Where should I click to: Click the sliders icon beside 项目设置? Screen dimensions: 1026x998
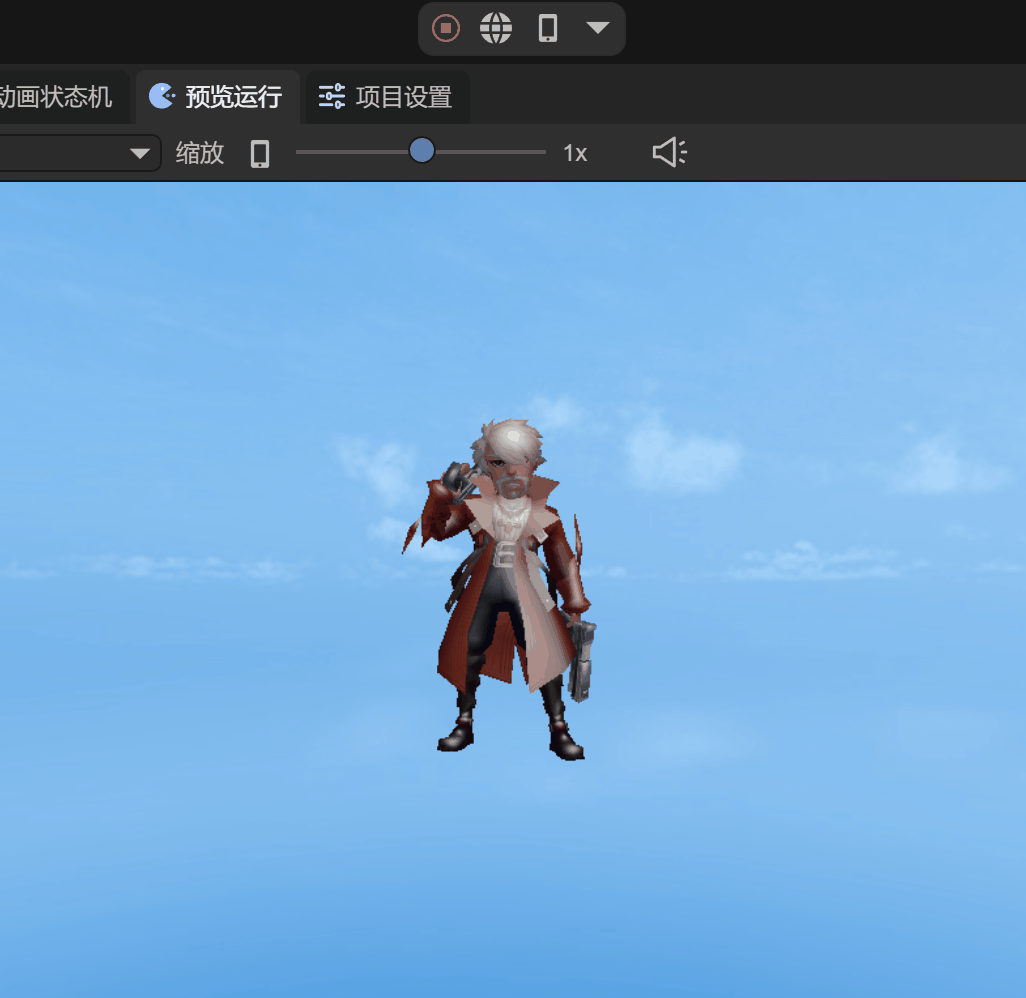pyautogui.click(x=331, y=96)
